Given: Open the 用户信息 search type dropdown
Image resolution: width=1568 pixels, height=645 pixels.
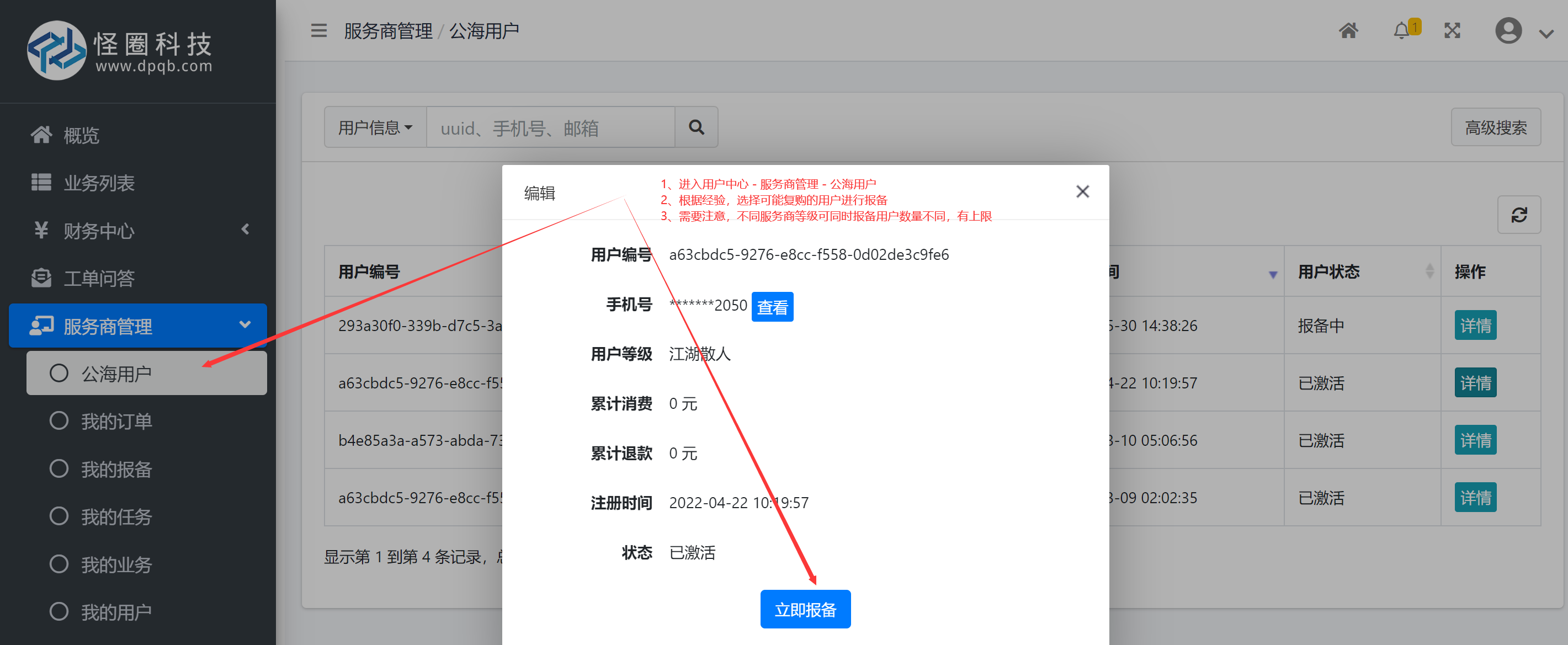Looking at the screenshot, I should click(375, 127).
